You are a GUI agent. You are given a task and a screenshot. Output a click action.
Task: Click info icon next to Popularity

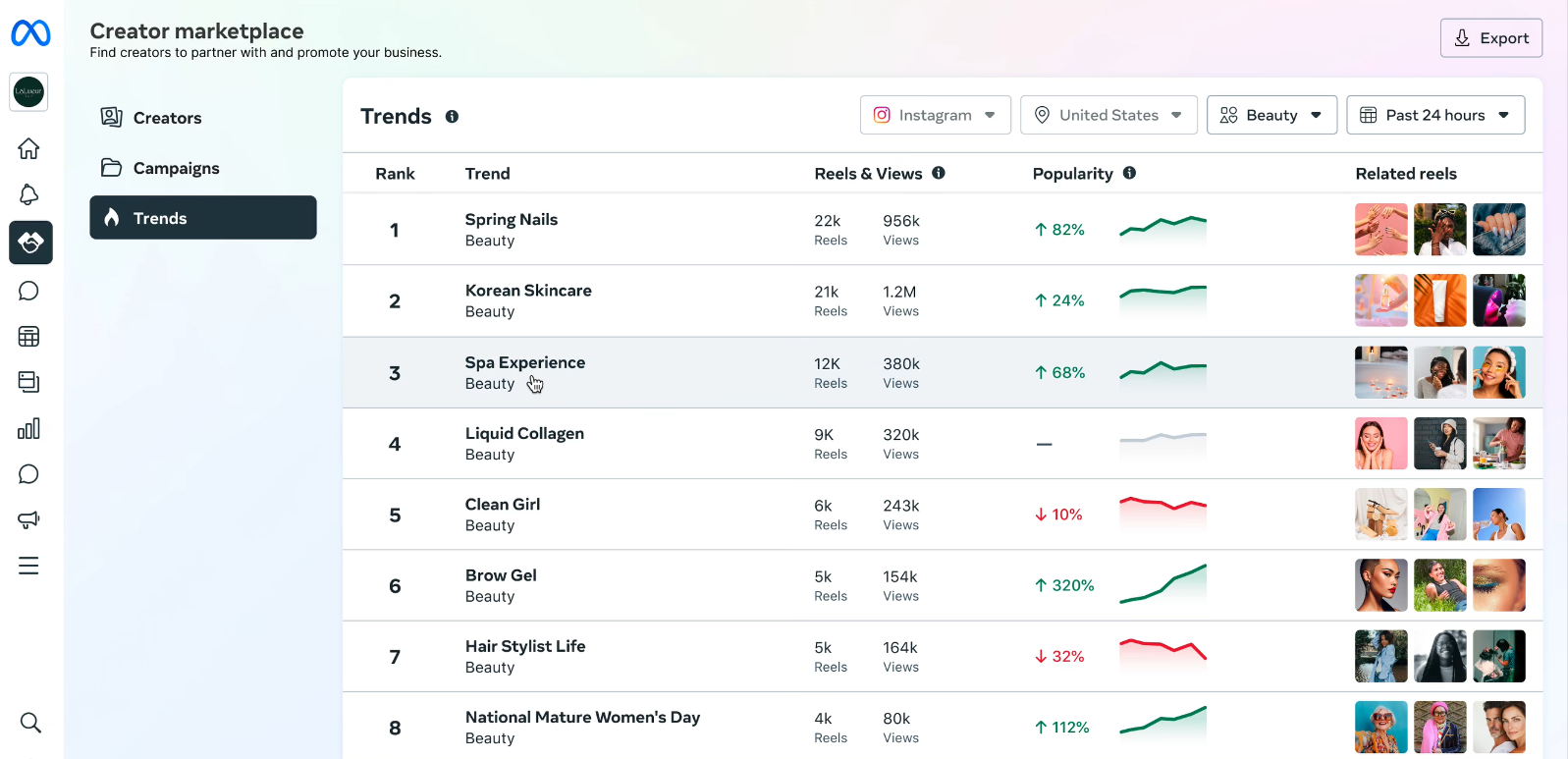coord(1129,173)
